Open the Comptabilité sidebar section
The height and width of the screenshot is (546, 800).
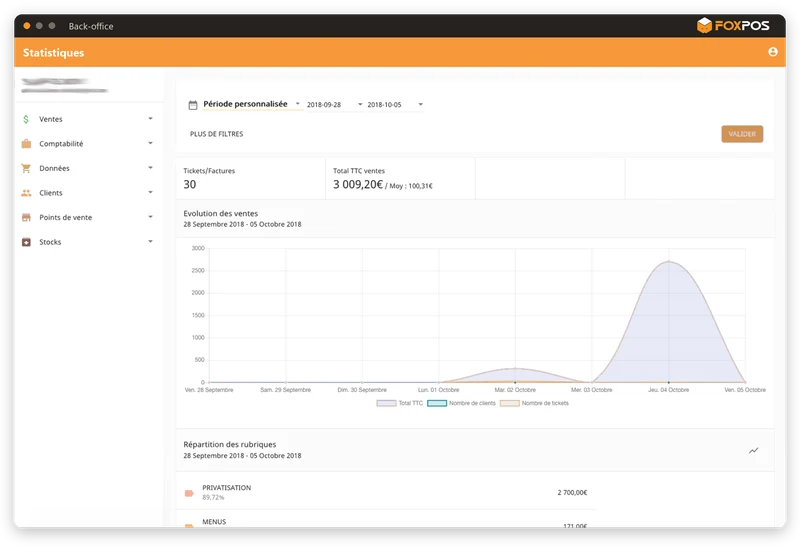[x=87, y=143]
